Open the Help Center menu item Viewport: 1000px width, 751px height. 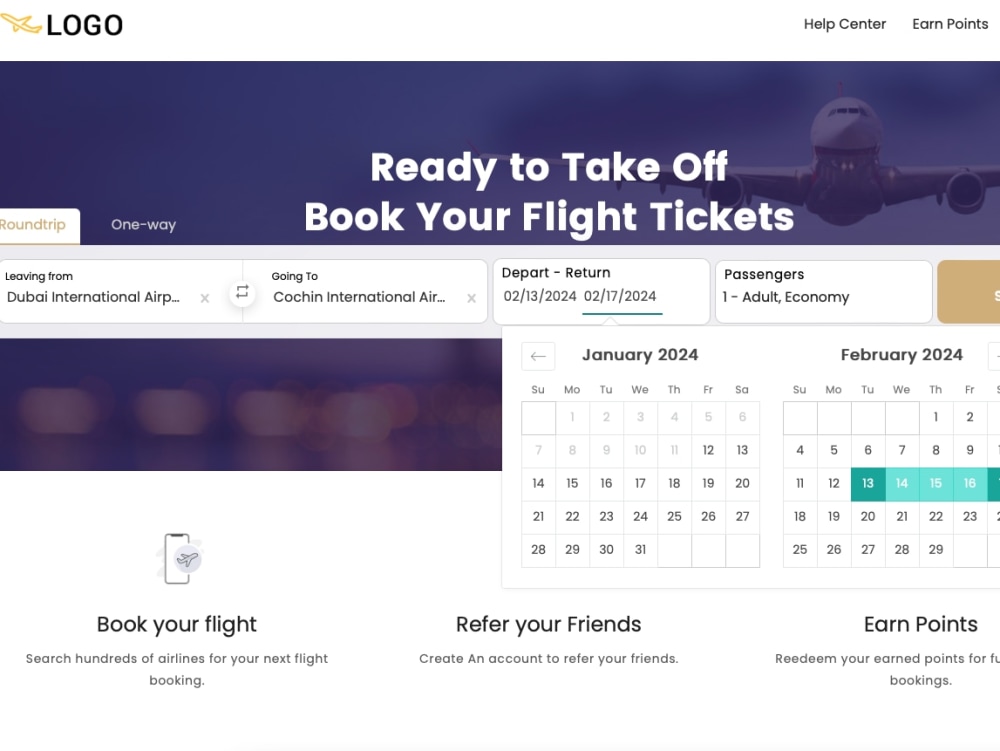[844, 24]
